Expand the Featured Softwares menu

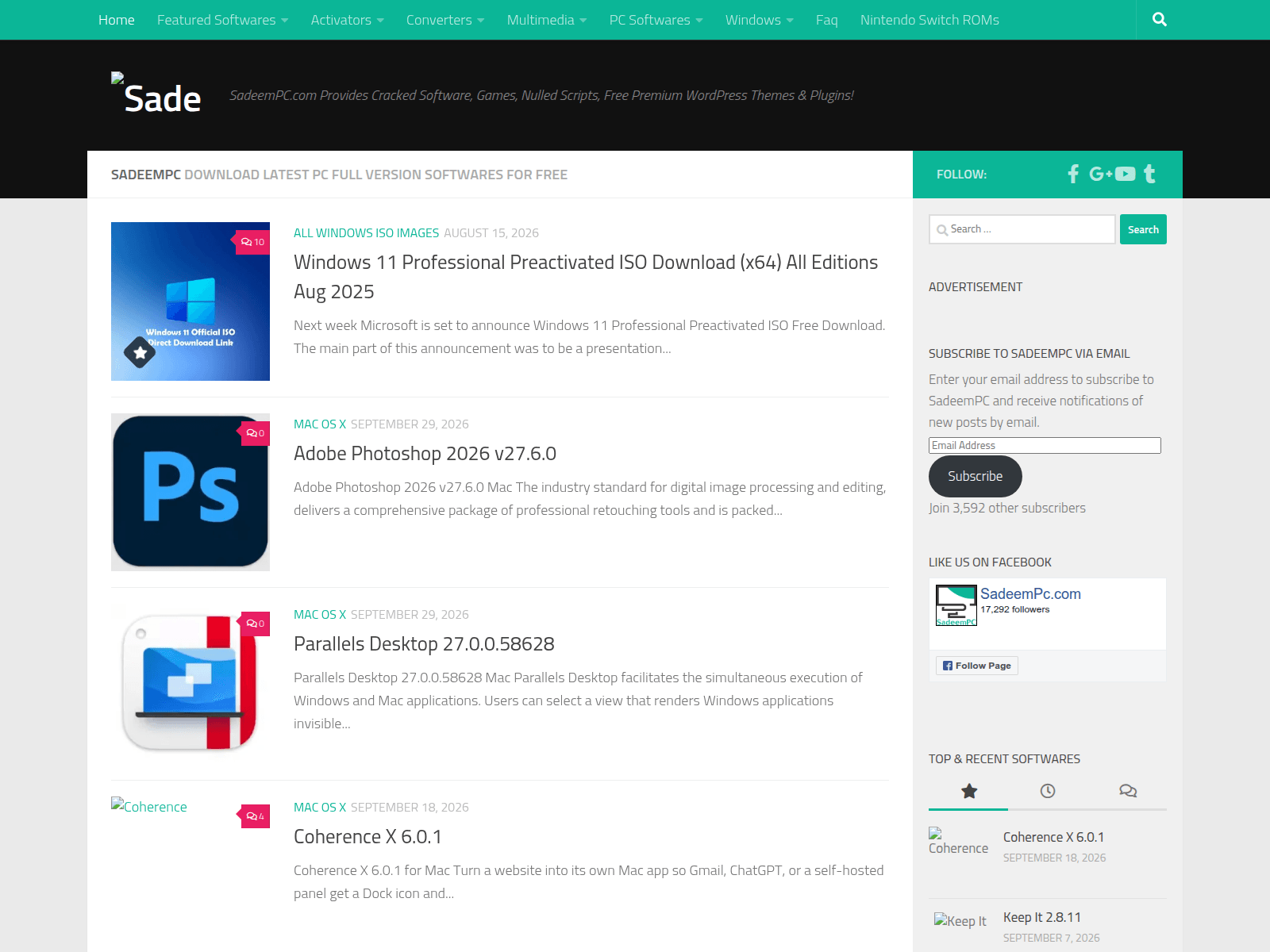pyautogui.click(x=222, y=20)
